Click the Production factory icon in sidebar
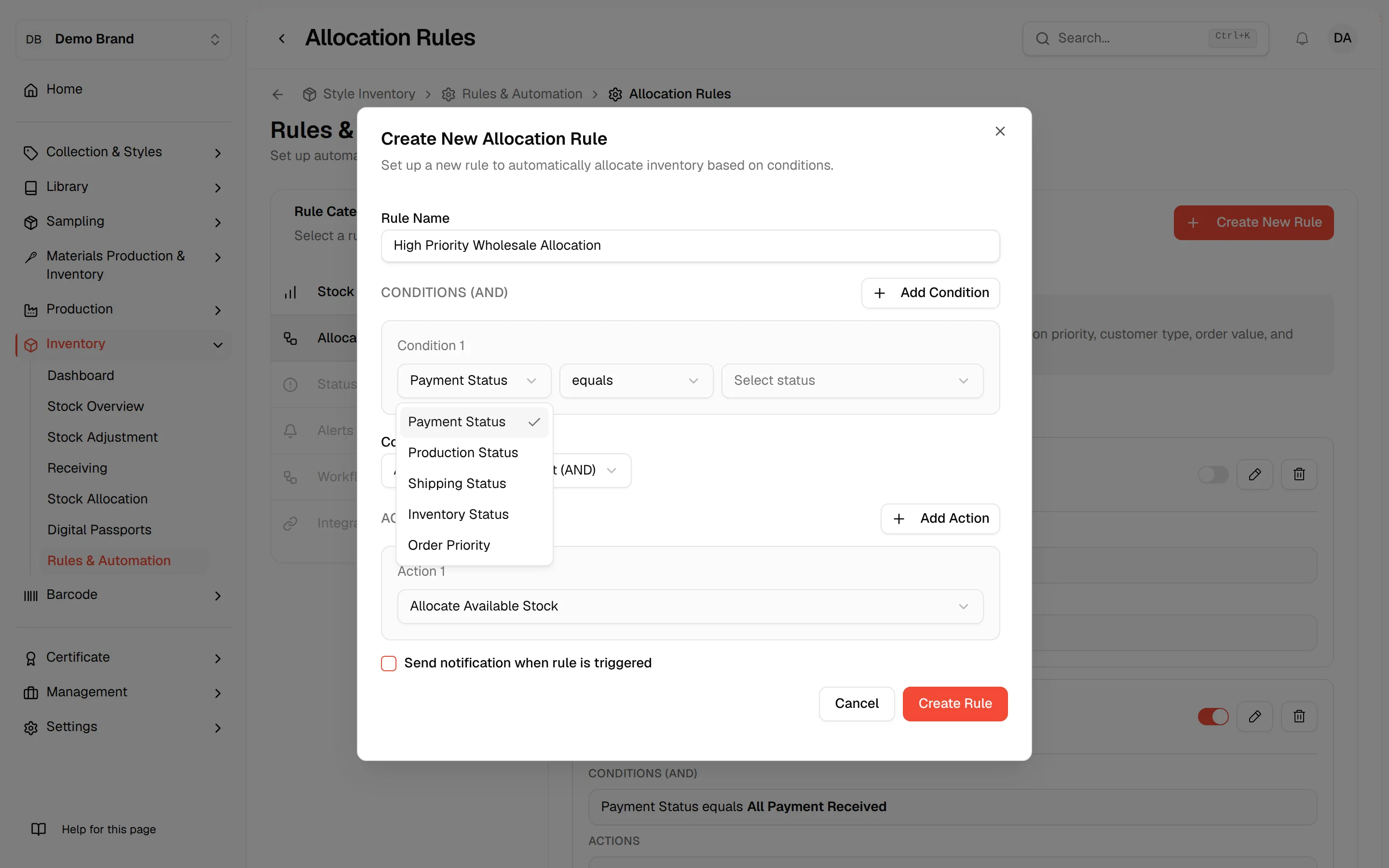This screenshot has height=868, width=1389. (31, 310)
